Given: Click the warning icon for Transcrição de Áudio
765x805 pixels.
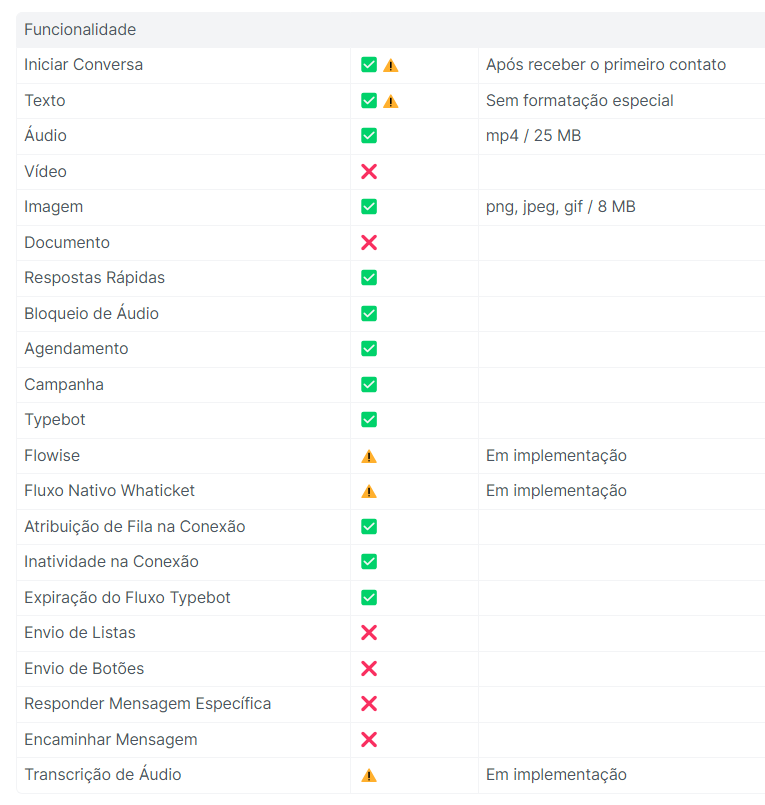Looking at the screenshot, I should click(x=369, y=775).
